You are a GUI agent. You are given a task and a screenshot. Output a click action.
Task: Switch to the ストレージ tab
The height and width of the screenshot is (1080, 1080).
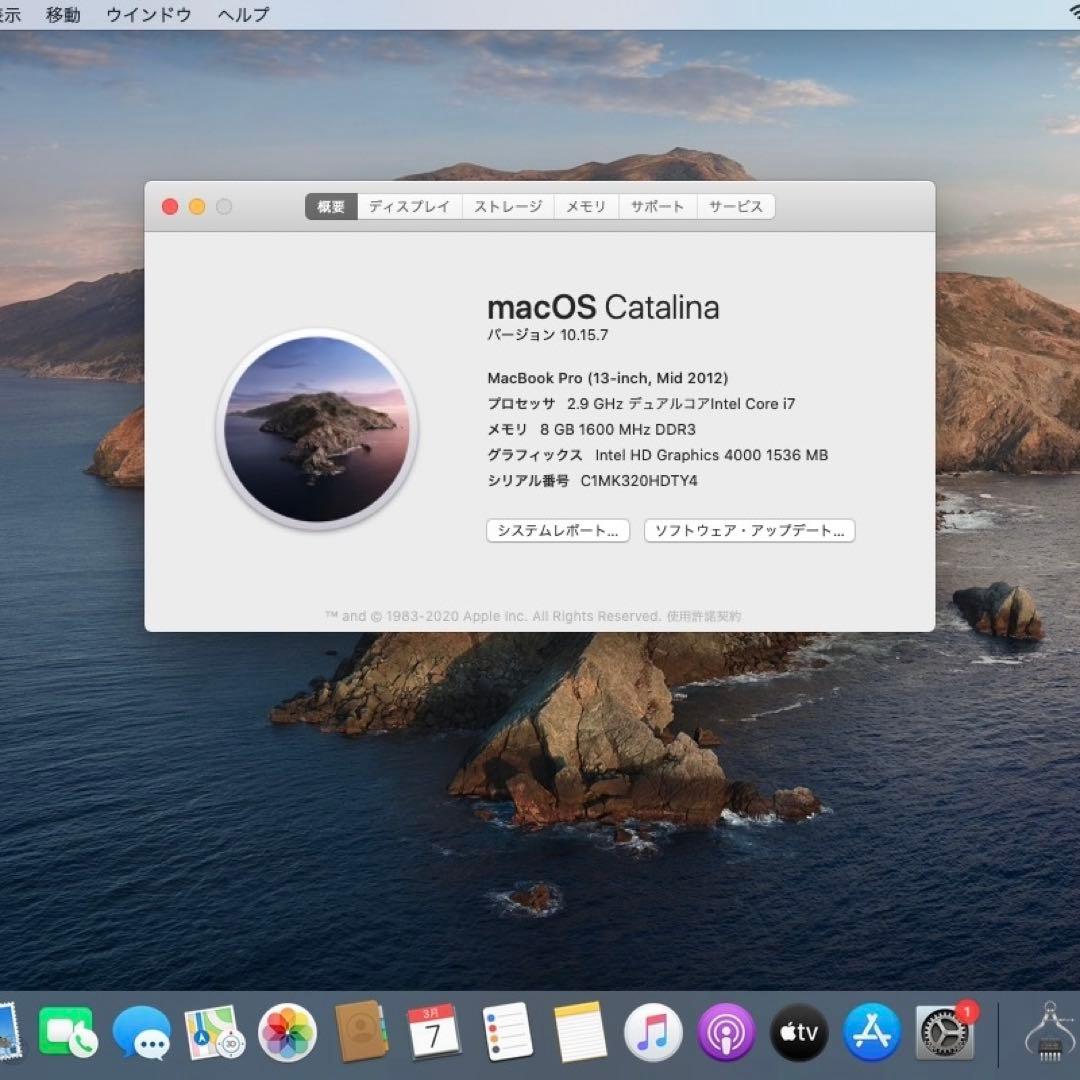click(508, 206)
